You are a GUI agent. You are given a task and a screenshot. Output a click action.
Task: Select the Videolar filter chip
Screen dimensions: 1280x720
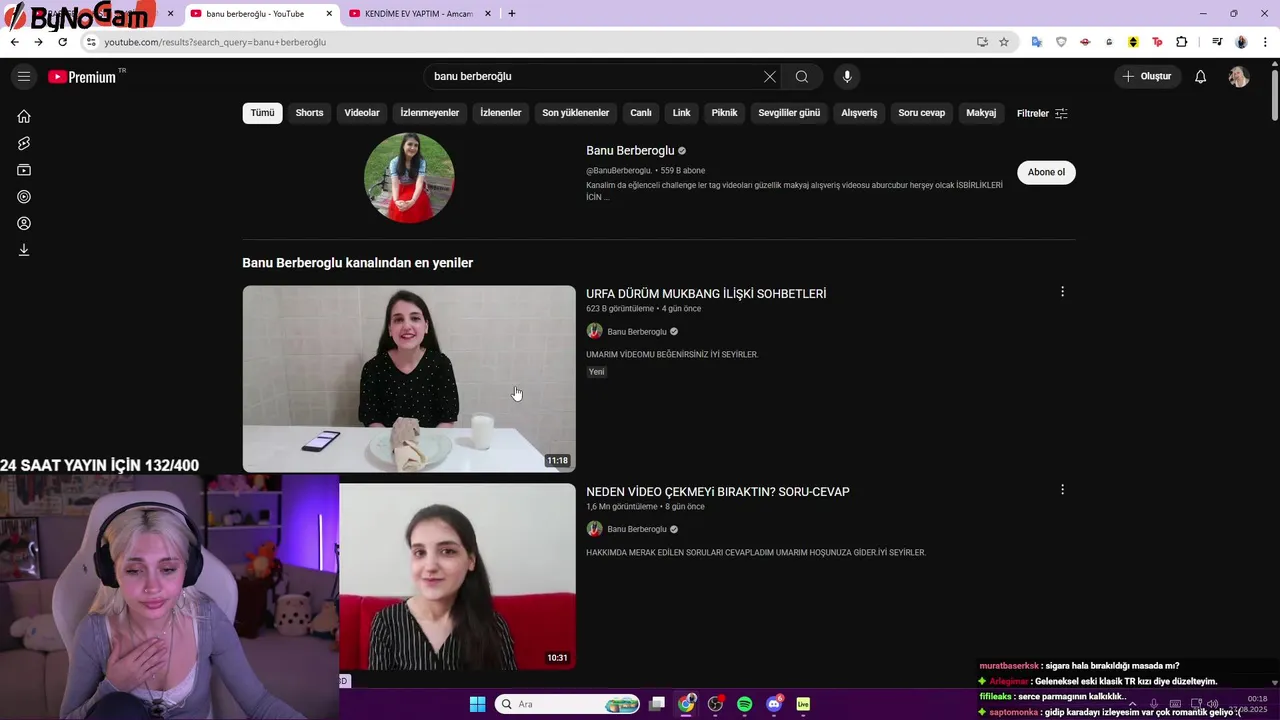click(x=362, y=113)
